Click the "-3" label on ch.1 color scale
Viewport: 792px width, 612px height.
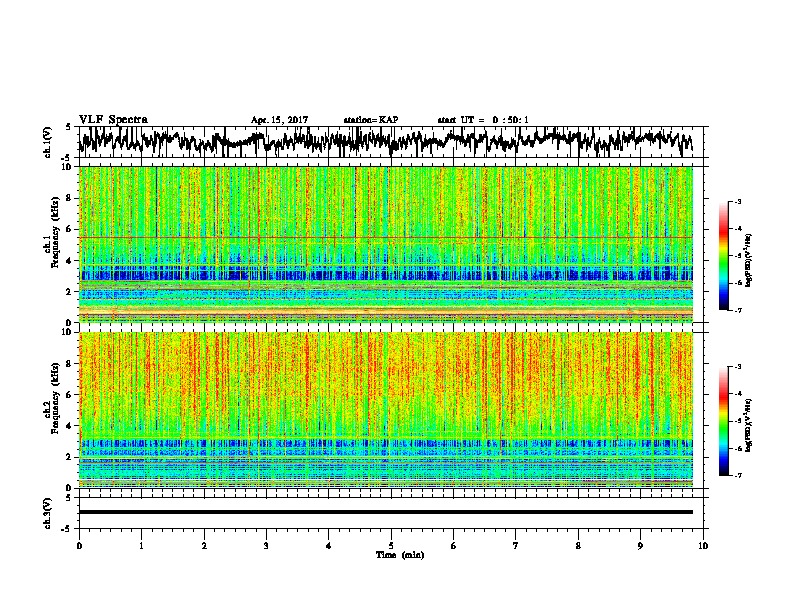[x=738, y=201]
